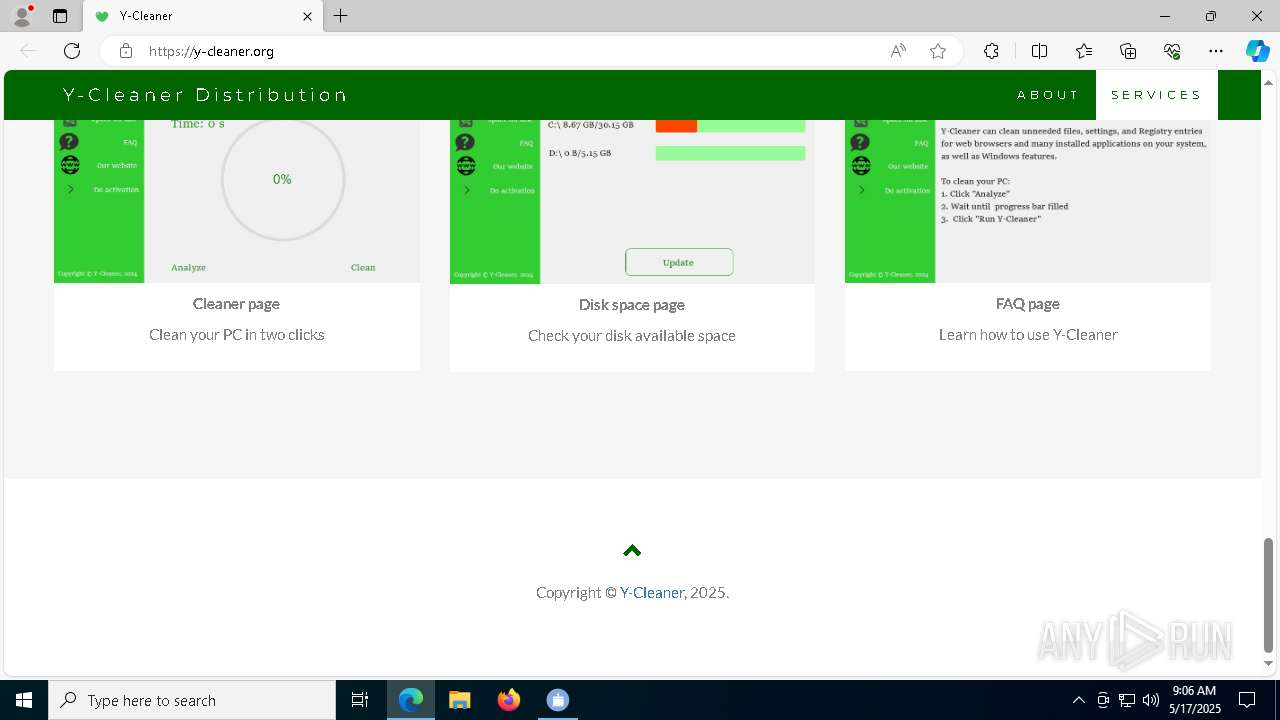1280x720 pixels.
Task: Open Copilot sidebar icon
Action: tap(1257, 51)
